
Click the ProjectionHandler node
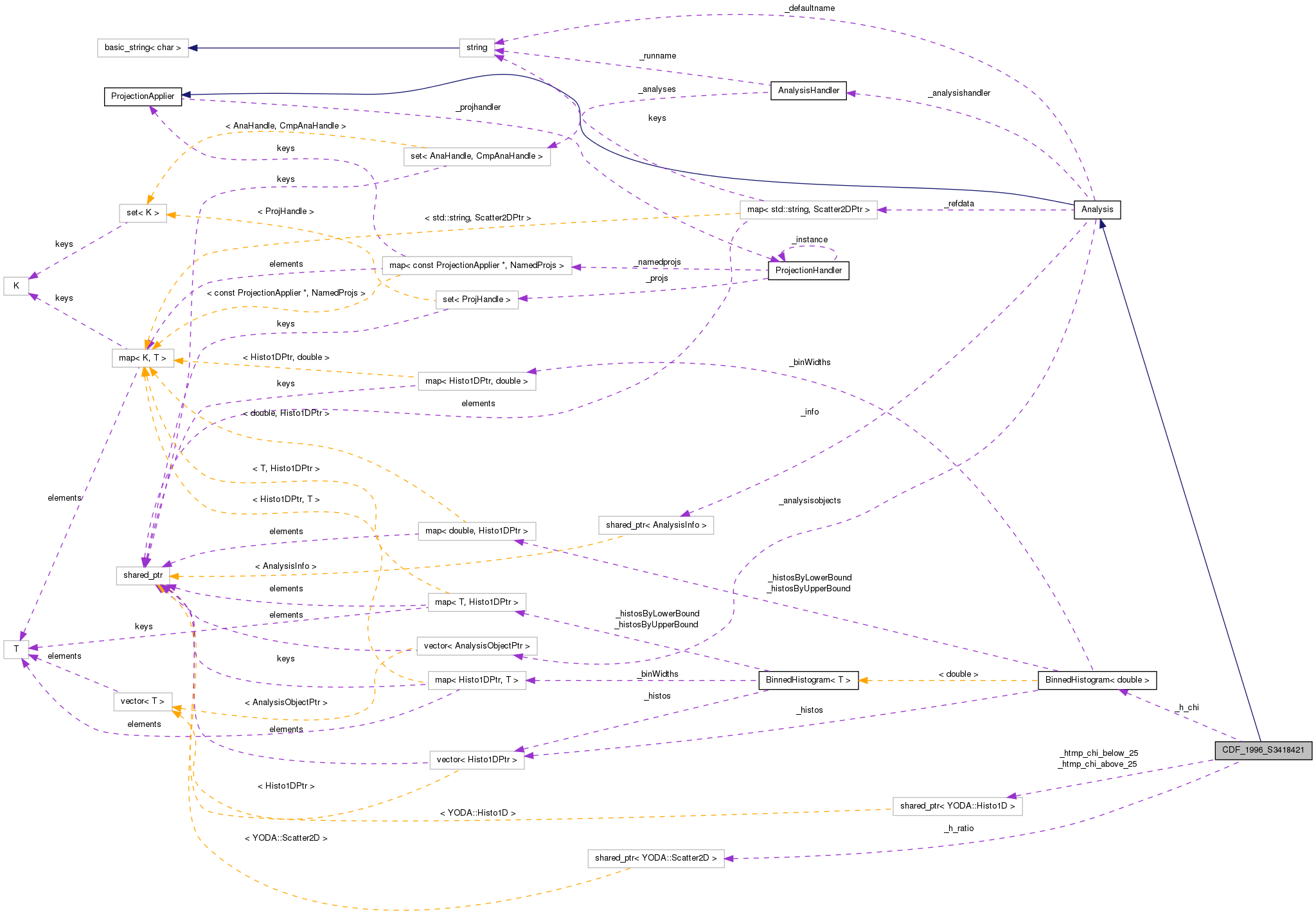(808, 271)
